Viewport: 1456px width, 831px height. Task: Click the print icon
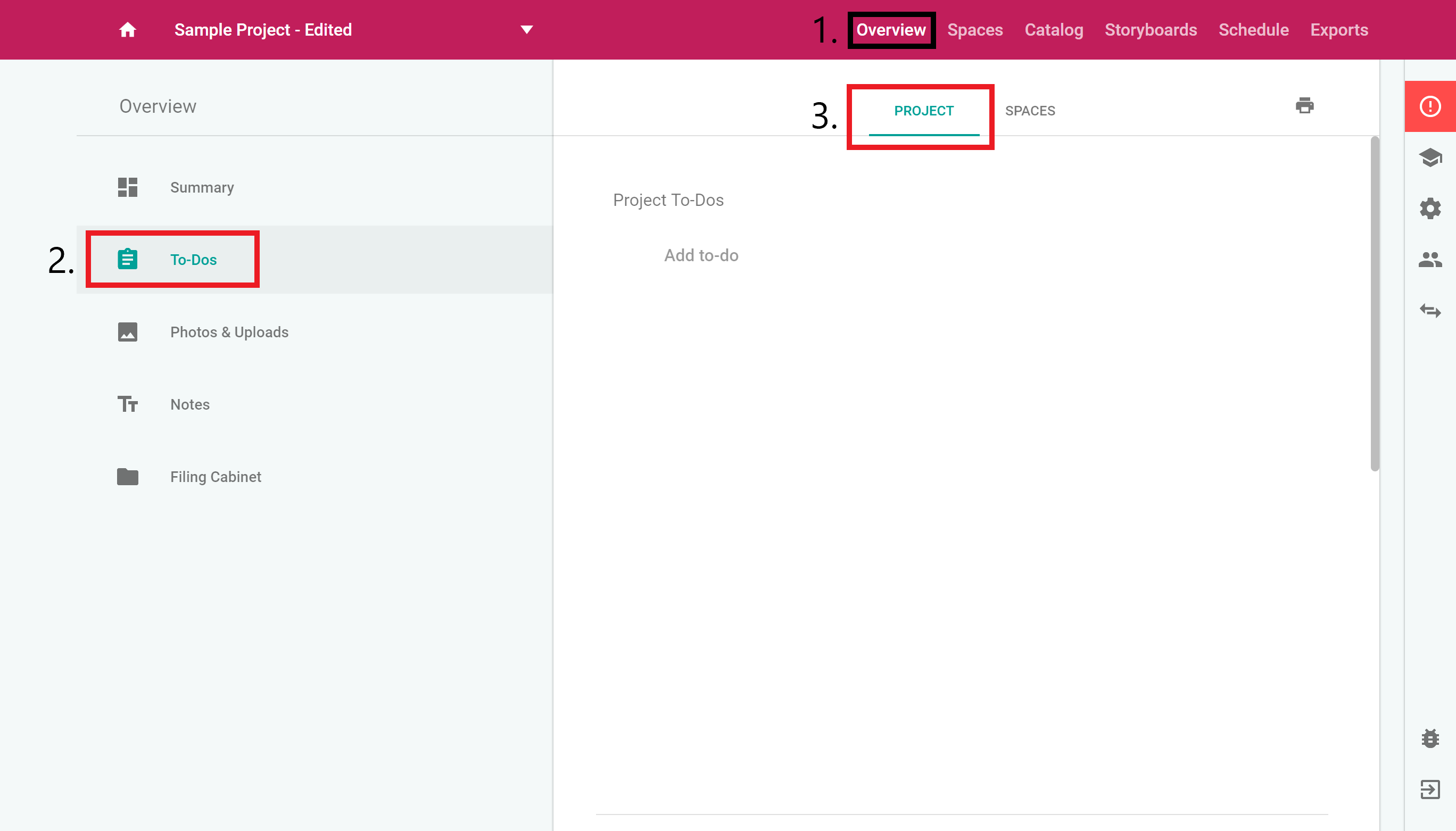tap(1304, 105)
